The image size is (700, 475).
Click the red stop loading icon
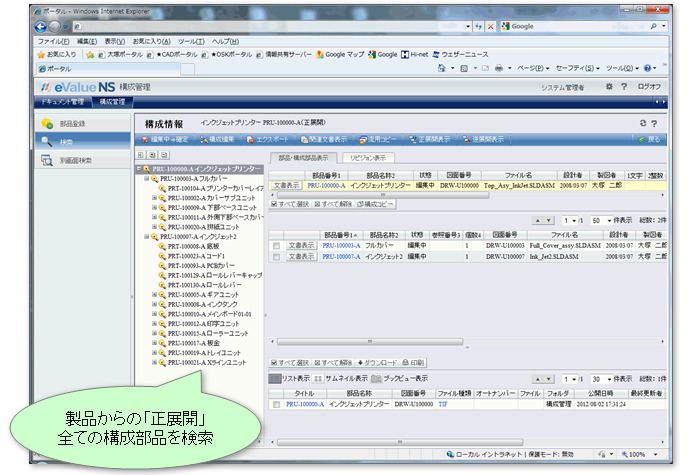[x=490, y=26]
